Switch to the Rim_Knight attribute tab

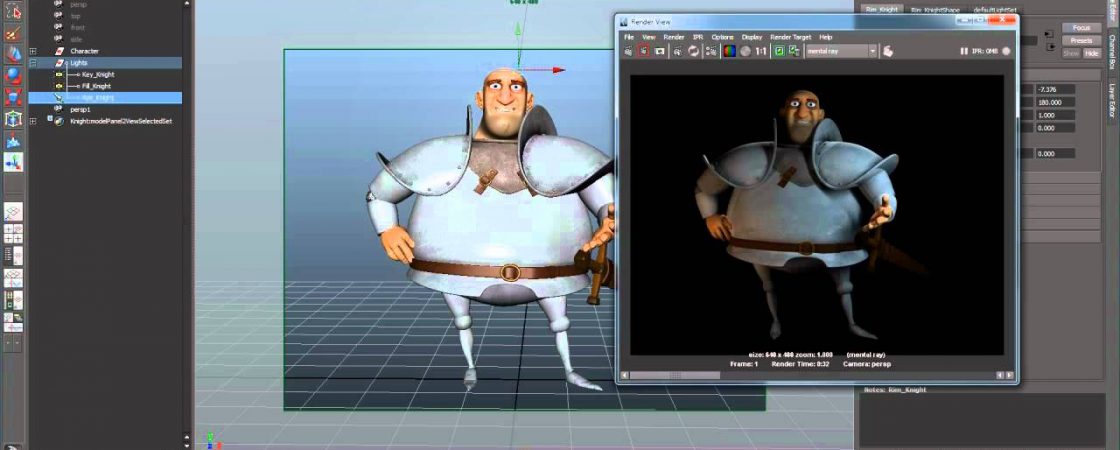(883, 9)
